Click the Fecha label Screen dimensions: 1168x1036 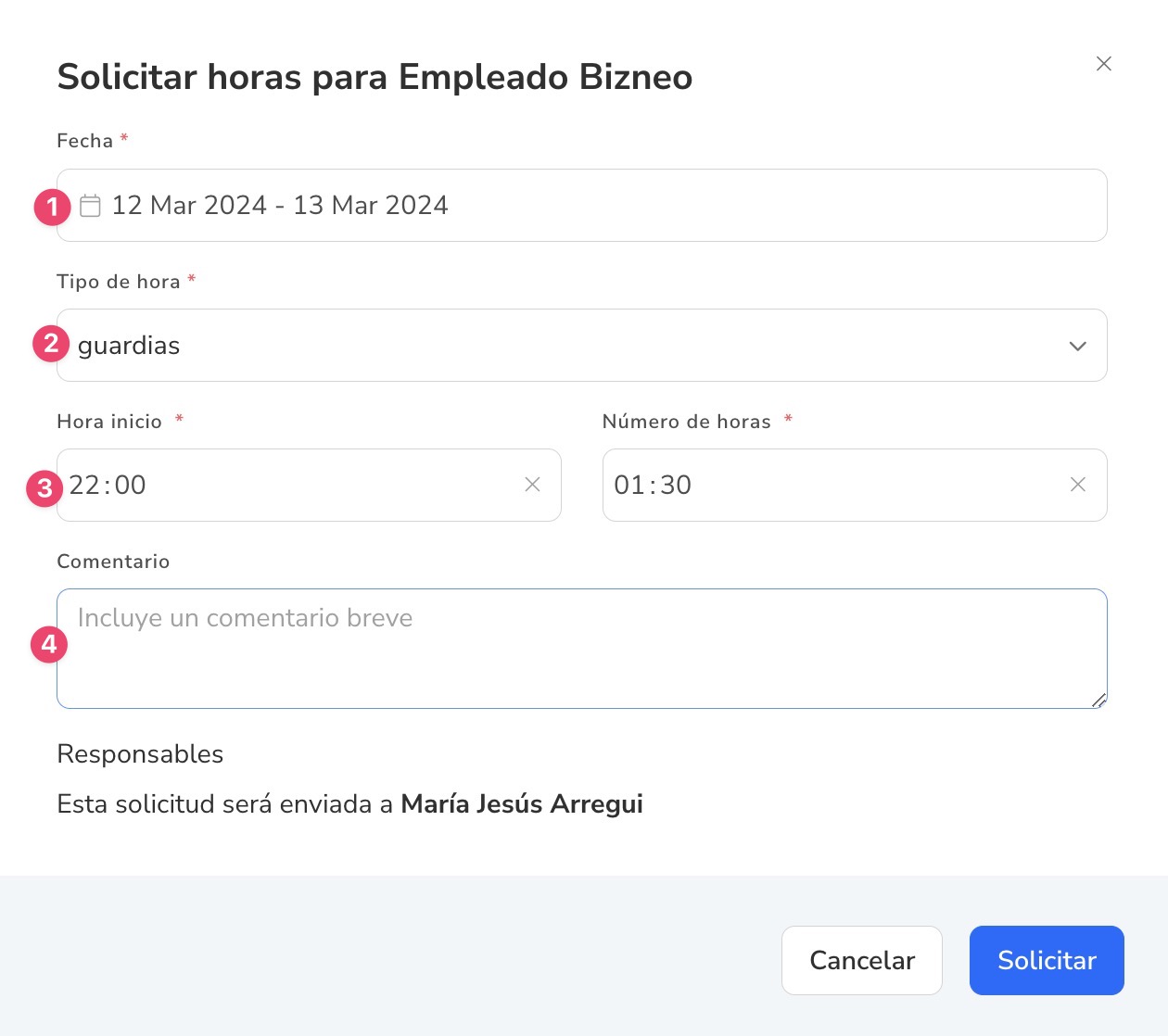[85, 141]
